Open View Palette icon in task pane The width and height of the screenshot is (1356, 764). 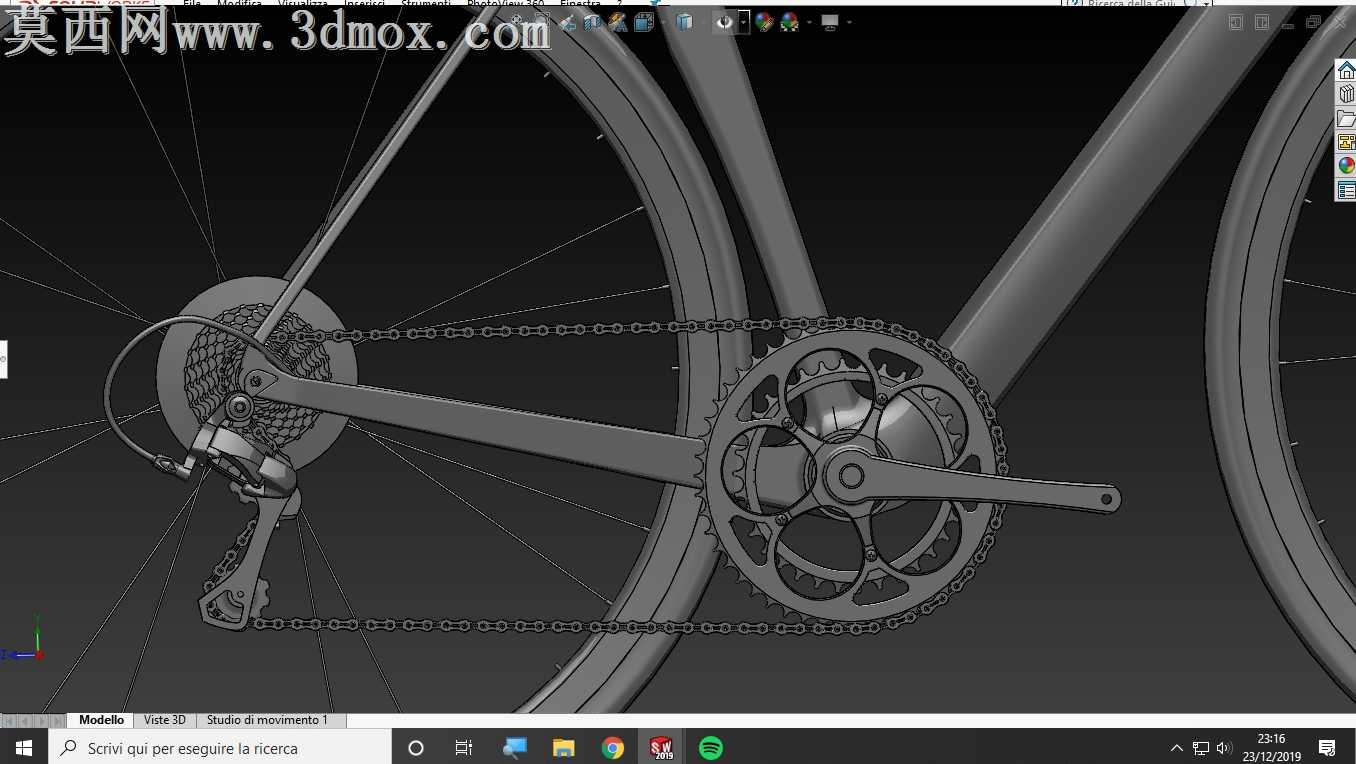coord(1346,142)
